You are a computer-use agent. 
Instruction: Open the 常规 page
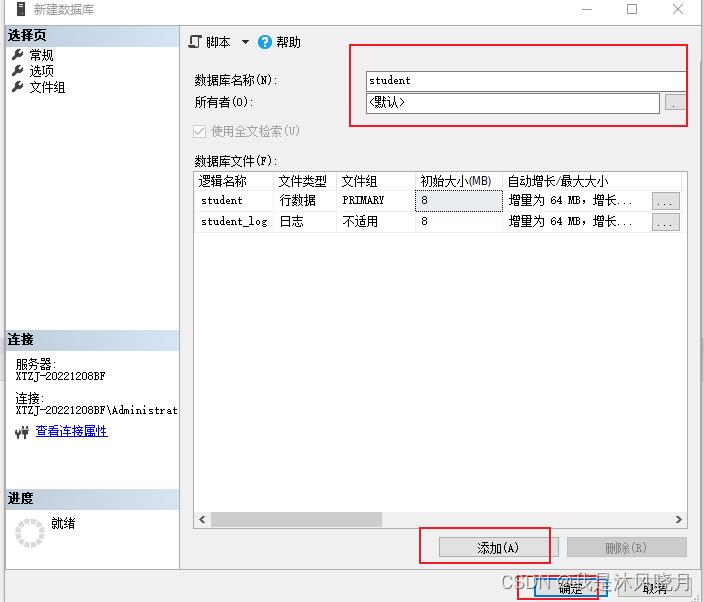(x=41, y=55)
